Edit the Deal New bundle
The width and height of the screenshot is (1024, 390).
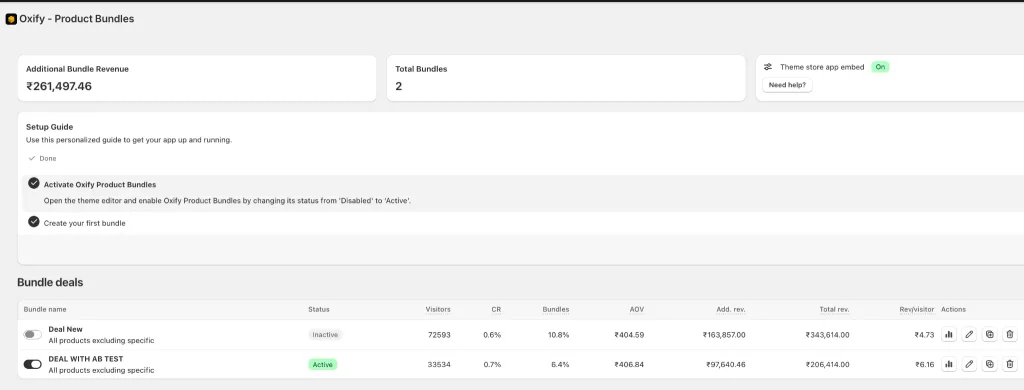(x=969, y=334)
